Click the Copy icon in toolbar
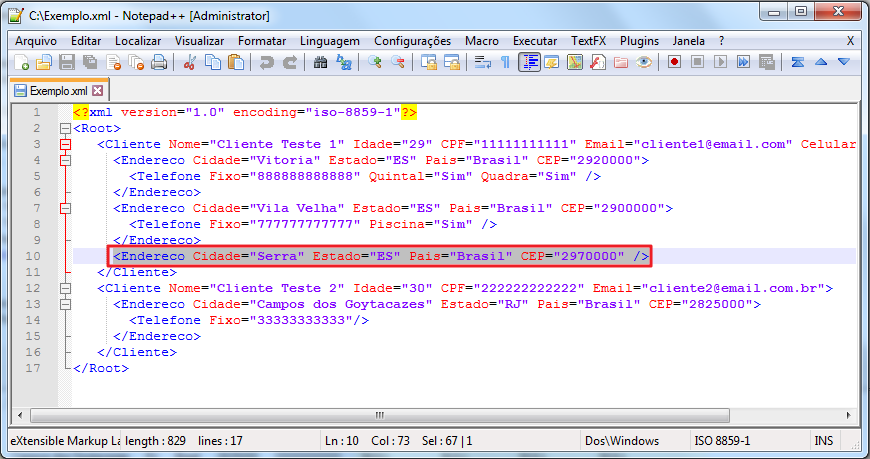 213,62
